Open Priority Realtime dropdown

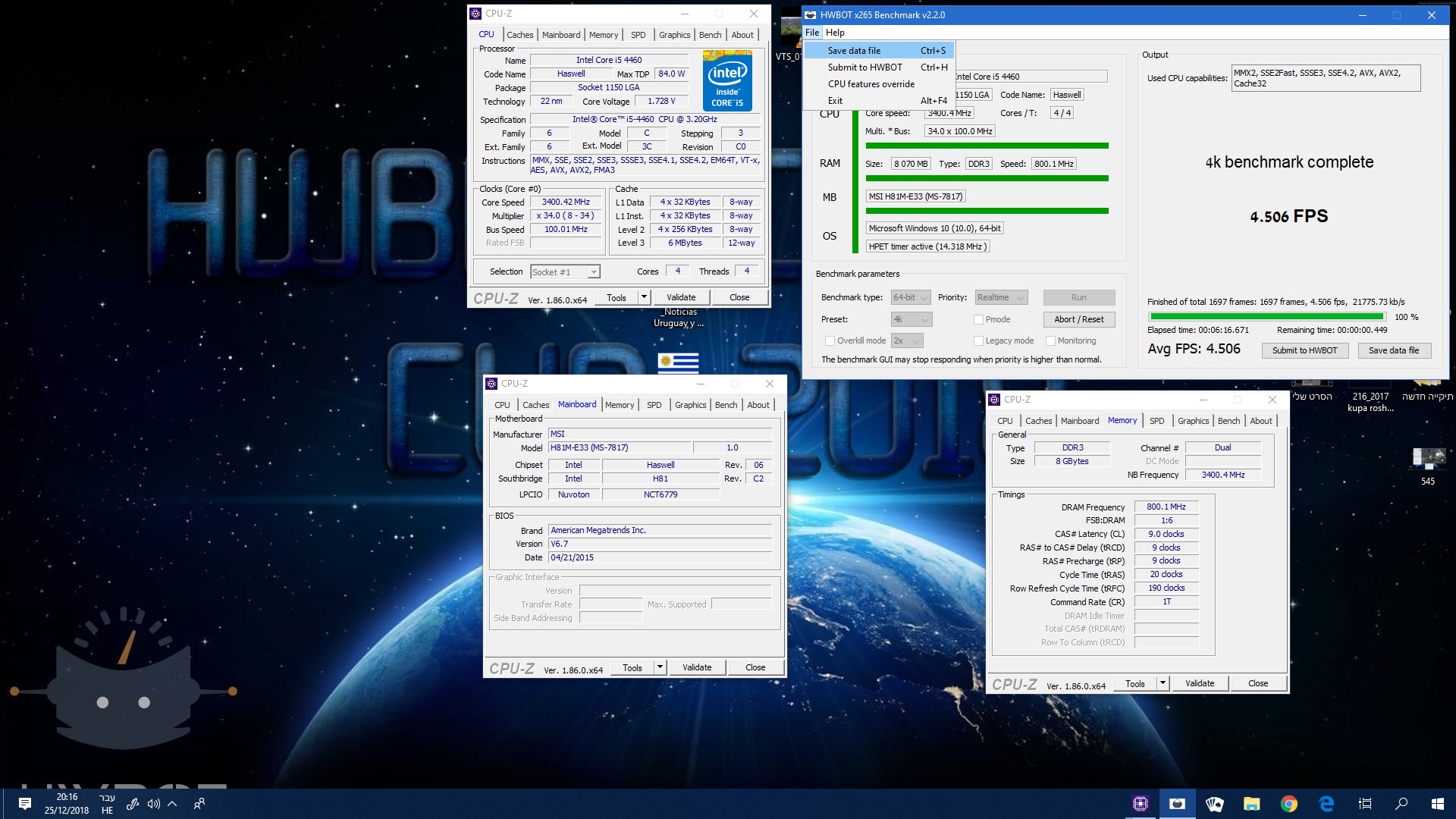tap(1001, 297)
